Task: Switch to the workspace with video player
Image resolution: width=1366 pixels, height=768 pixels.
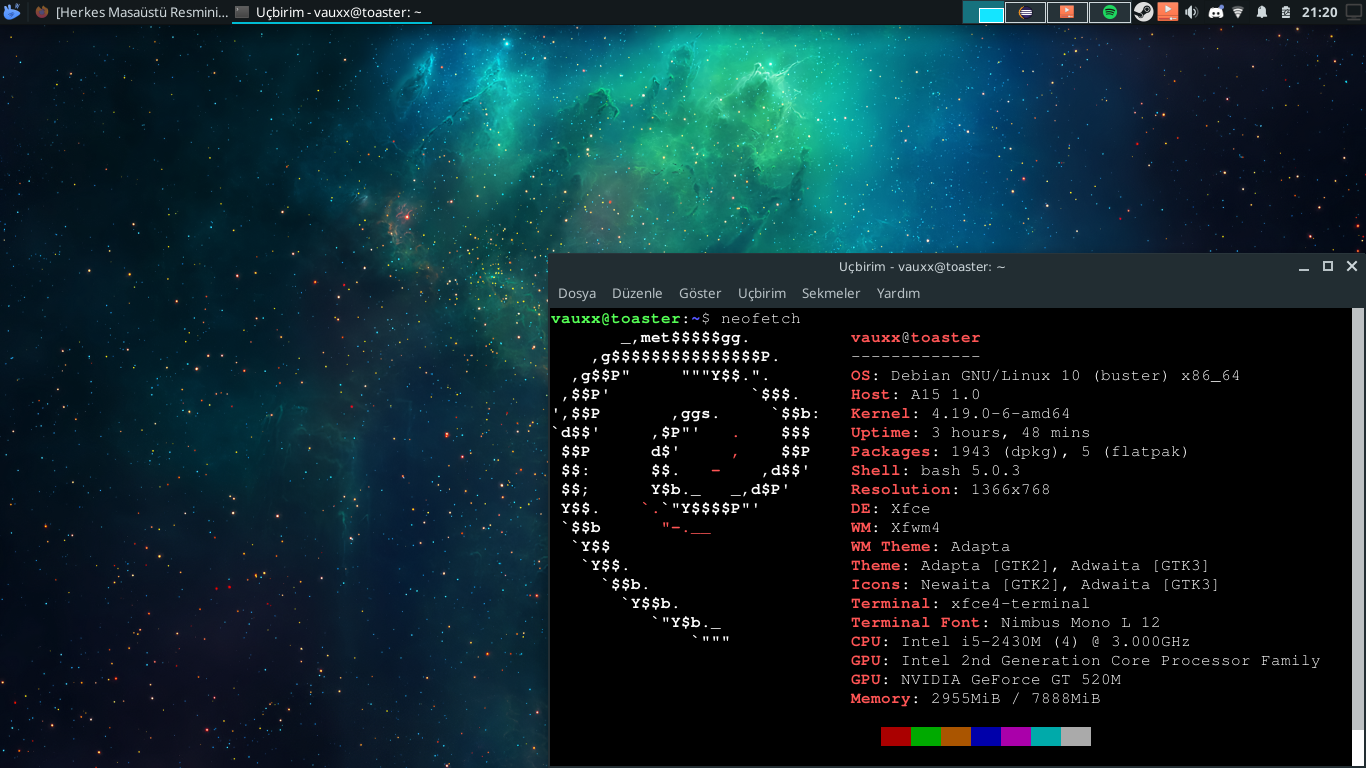Action: point(1067,13)
